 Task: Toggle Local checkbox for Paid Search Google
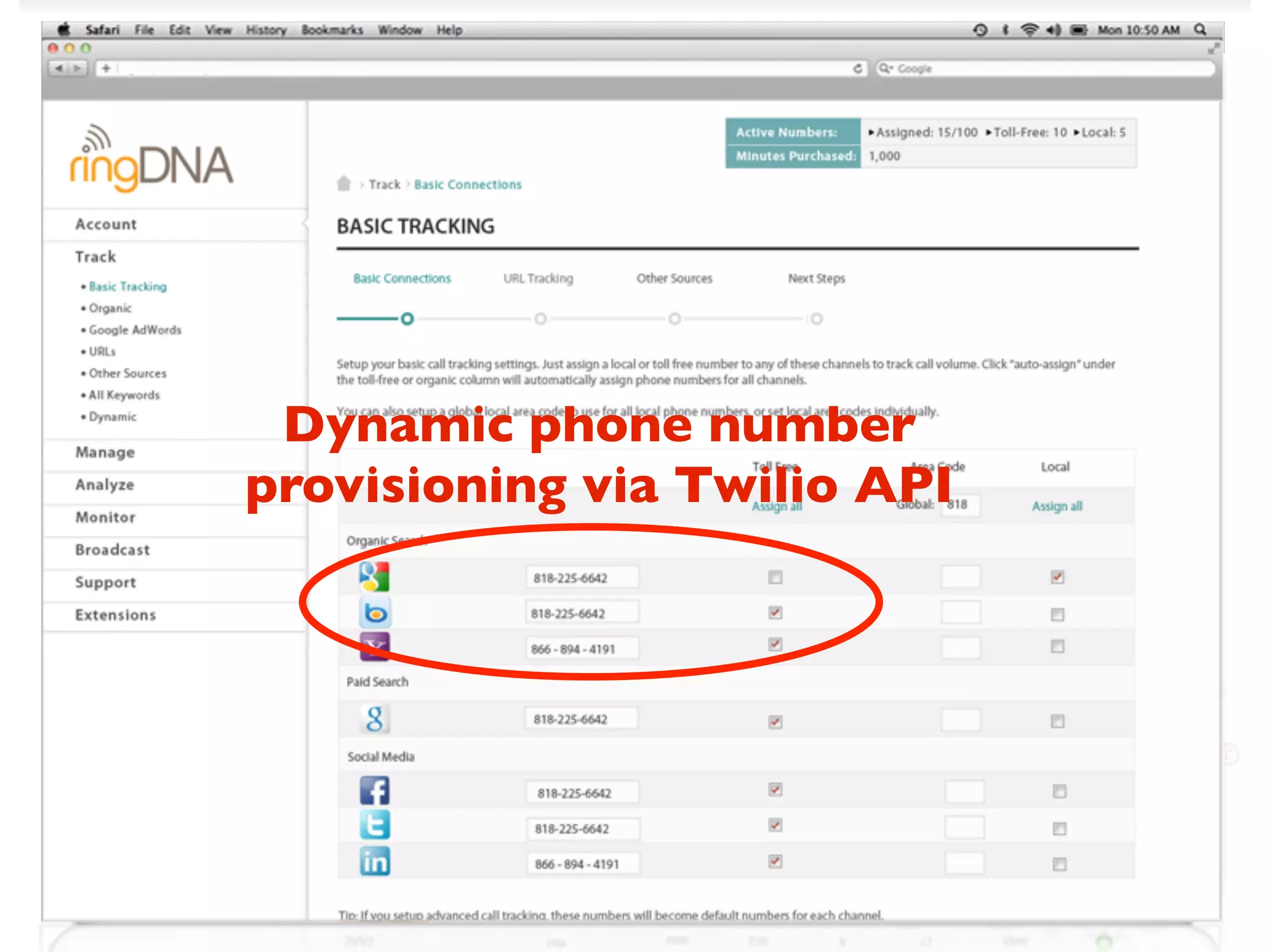(x=1057, y=721)
